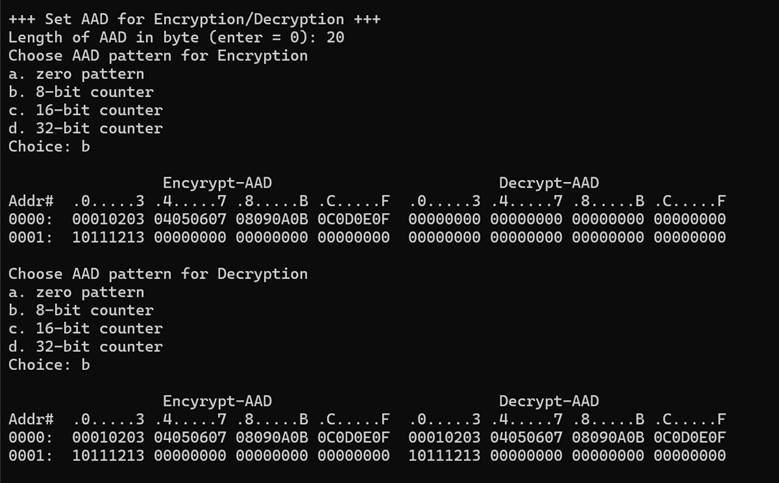779x483 pixels.
Task: Click the upper table's "Encyrypt-AAD" heading
Action: [217, 182]
